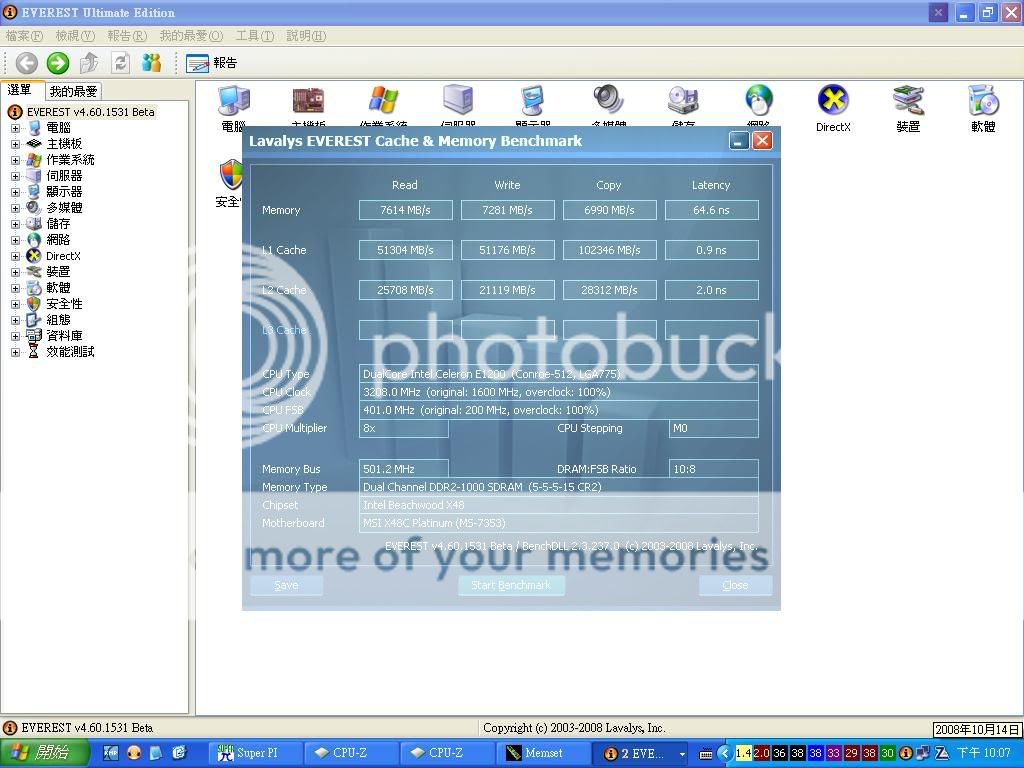
Task: Expand the 組態 tree node
Action: (x=15, y=320)
